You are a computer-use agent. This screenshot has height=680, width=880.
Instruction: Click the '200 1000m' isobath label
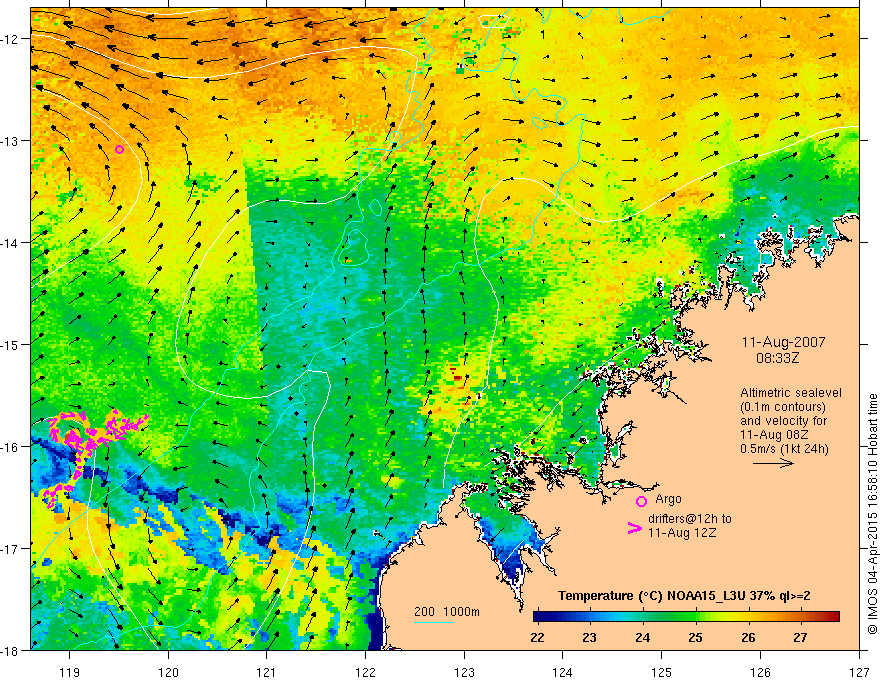point(447,612)
